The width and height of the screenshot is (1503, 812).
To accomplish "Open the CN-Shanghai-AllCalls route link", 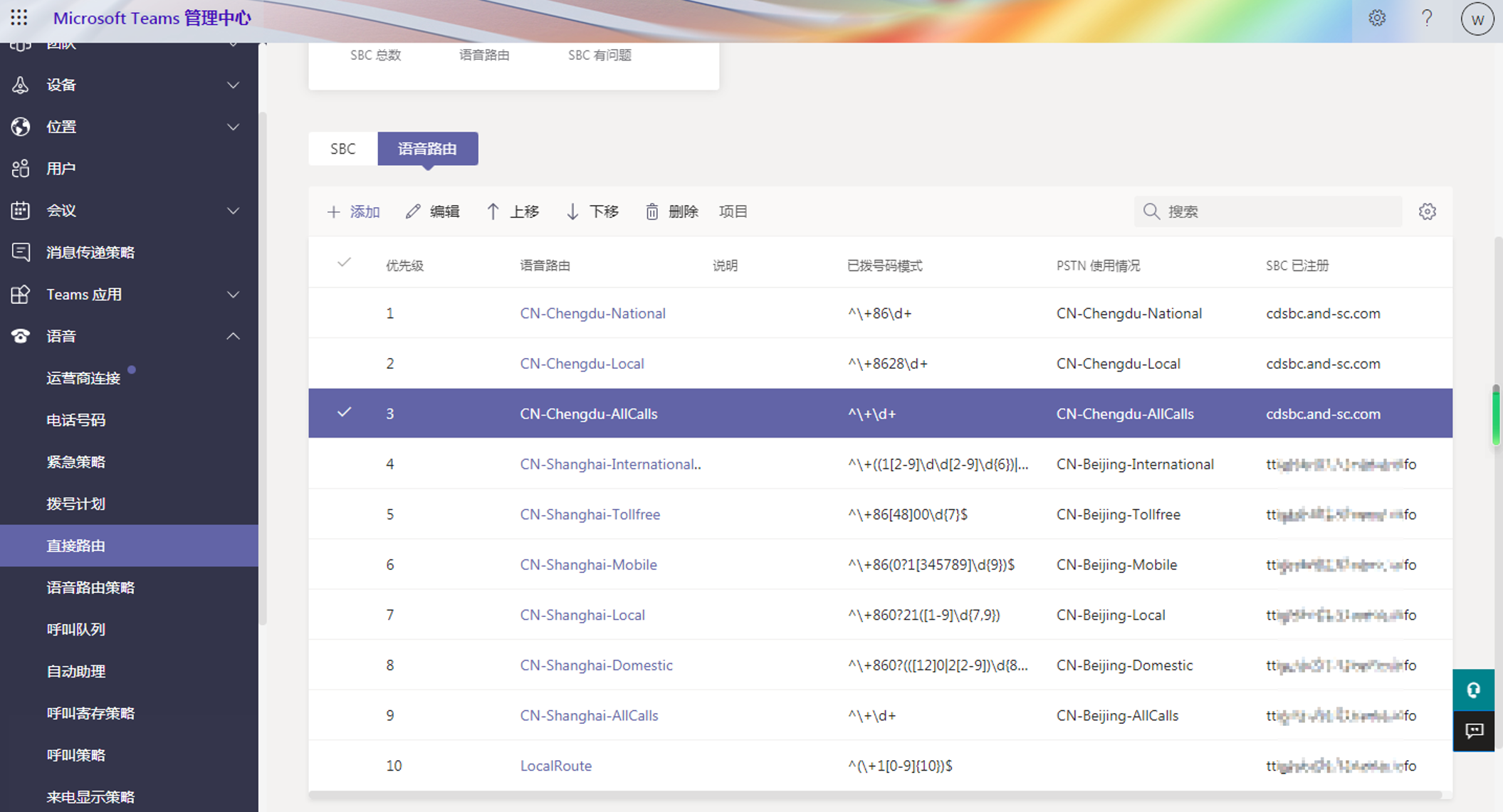I will pyautogui.click(x=589, y=715).
